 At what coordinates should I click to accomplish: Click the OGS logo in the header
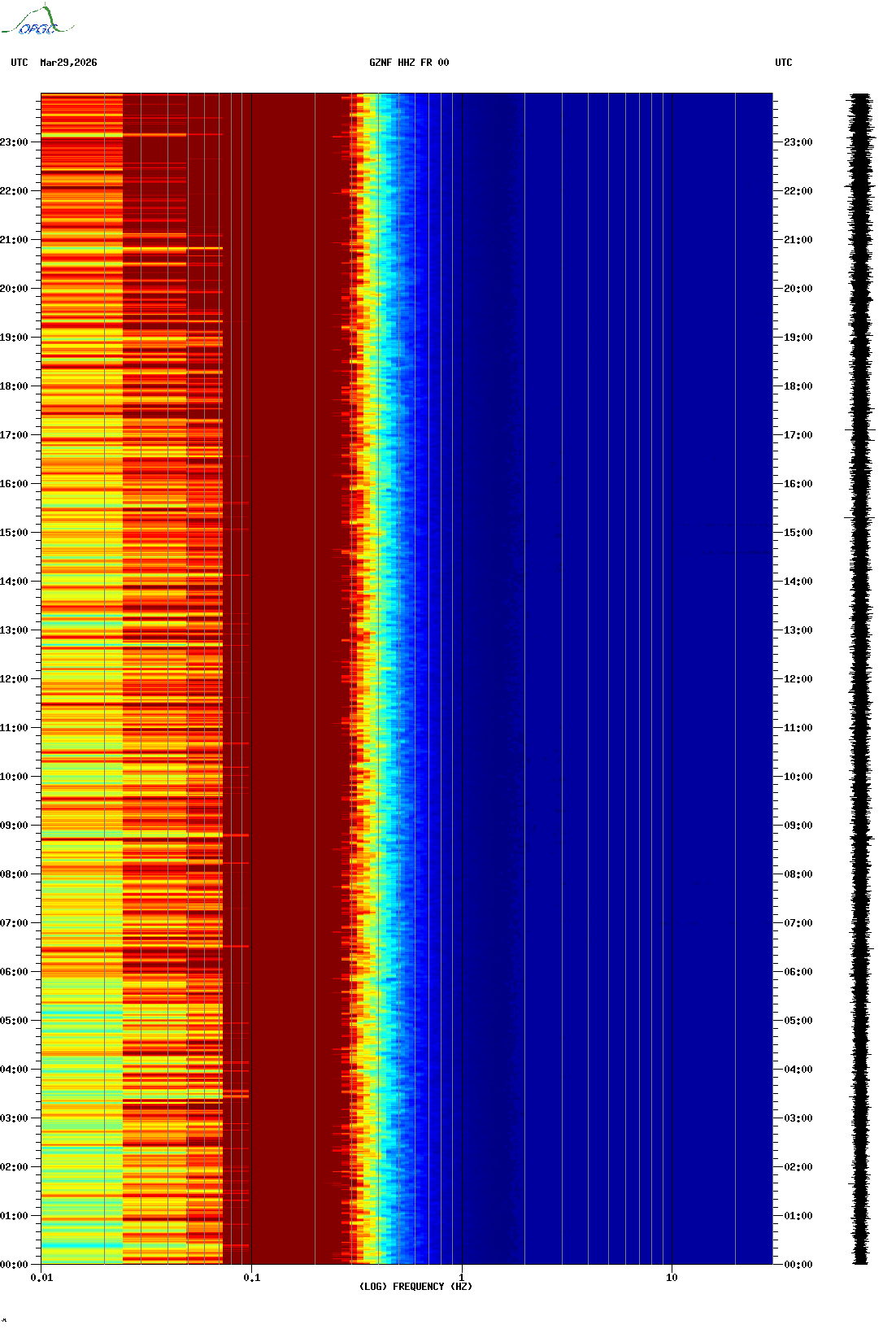coord(37,20)
